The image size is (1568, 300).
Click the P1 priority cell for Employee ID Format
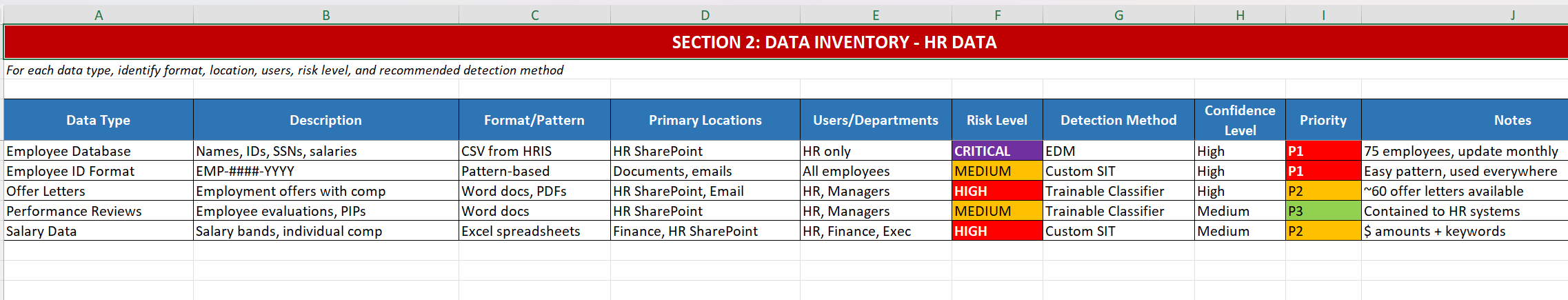(x=1323, y=171)
